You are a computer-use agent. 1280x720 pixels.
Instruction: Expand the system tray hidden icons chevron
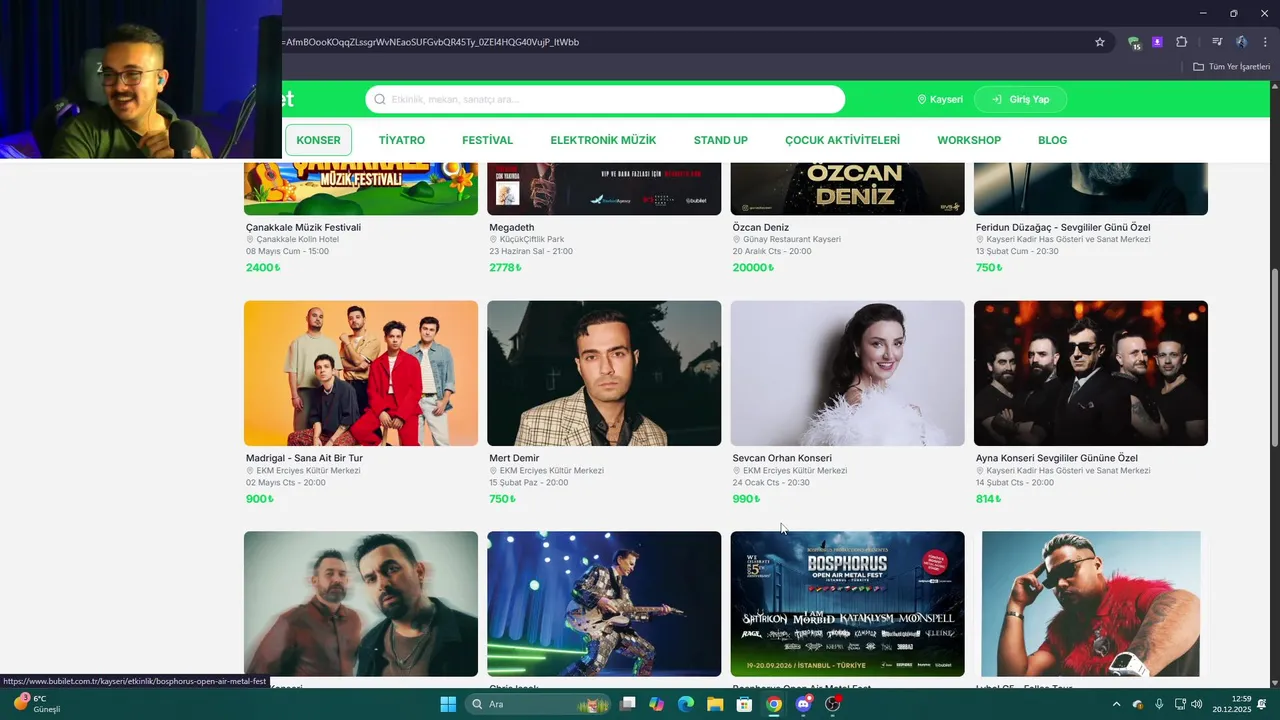(x=1117, y=704)
